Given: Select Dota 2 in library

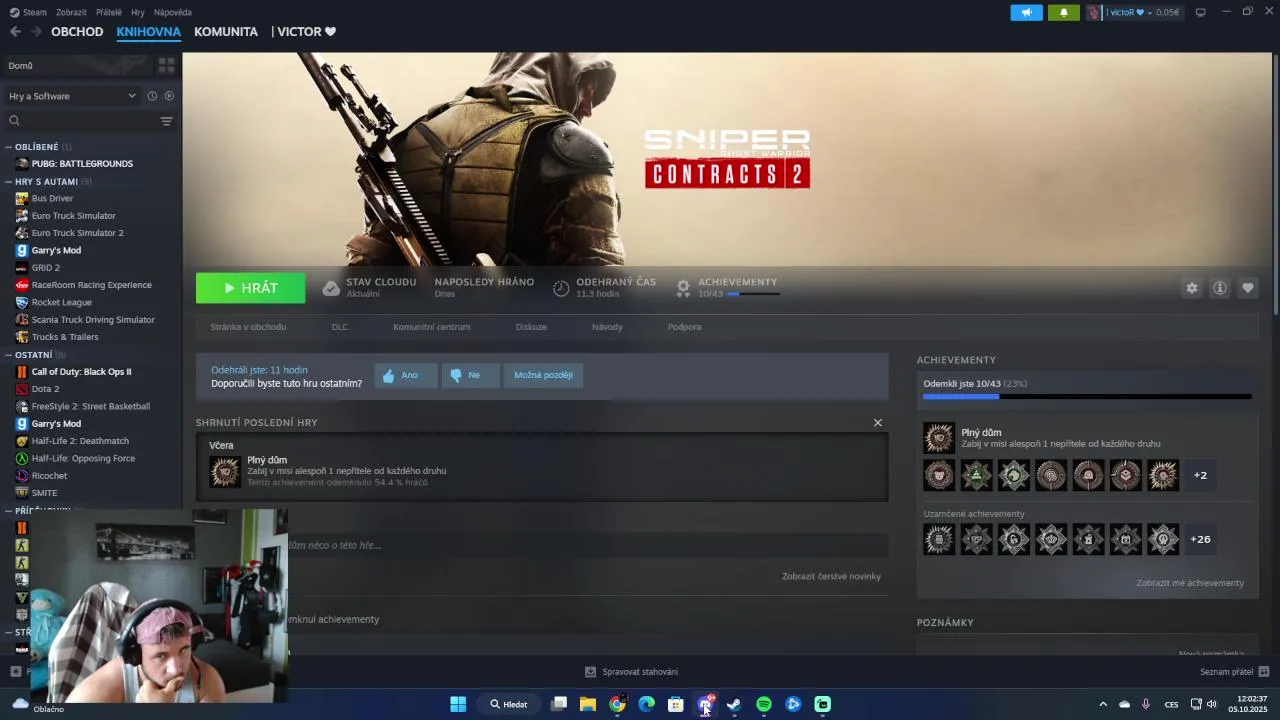Looking at the screenshot, I should (x=45, y=389).
